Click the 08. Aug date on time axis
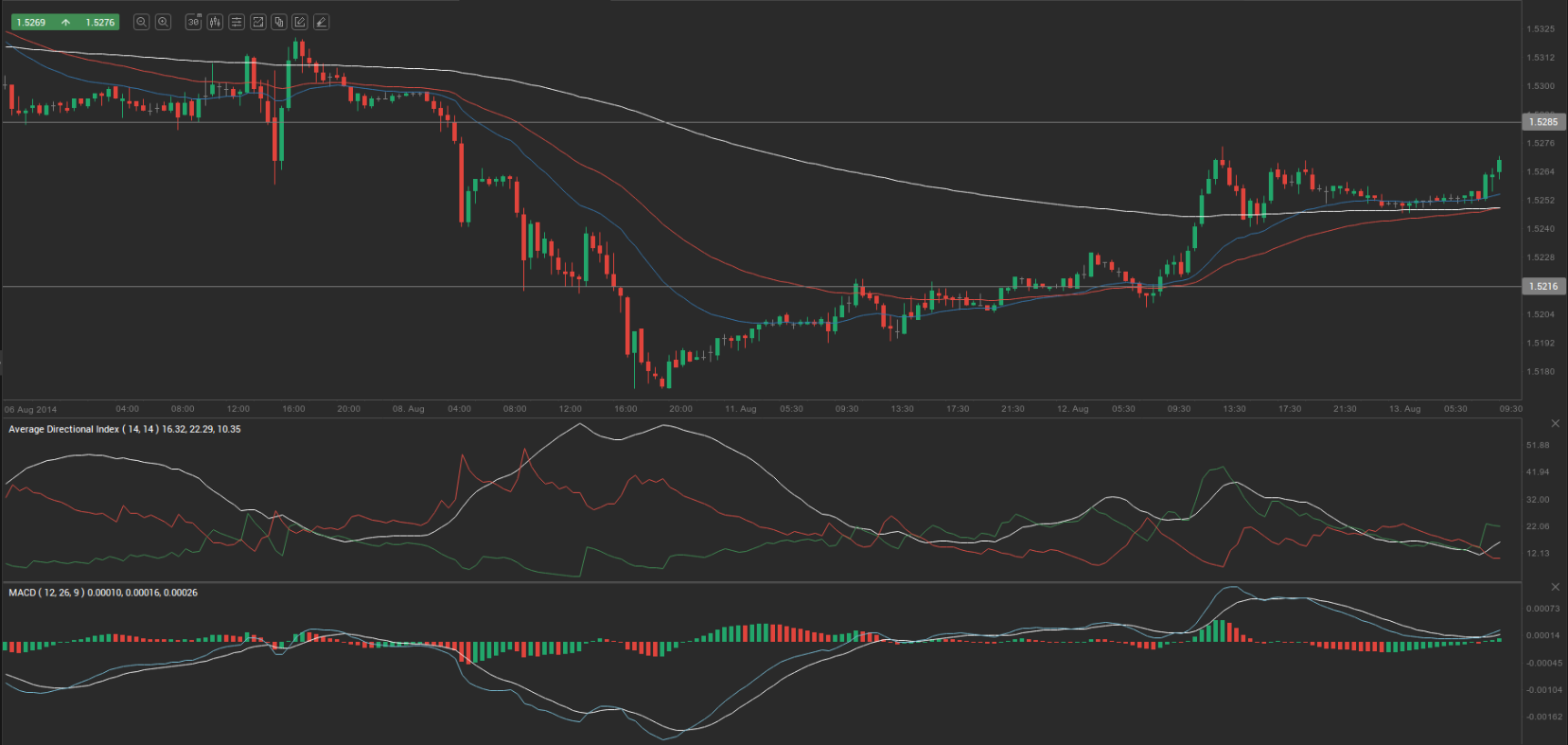1568x745 pixels. coord(408,409)
